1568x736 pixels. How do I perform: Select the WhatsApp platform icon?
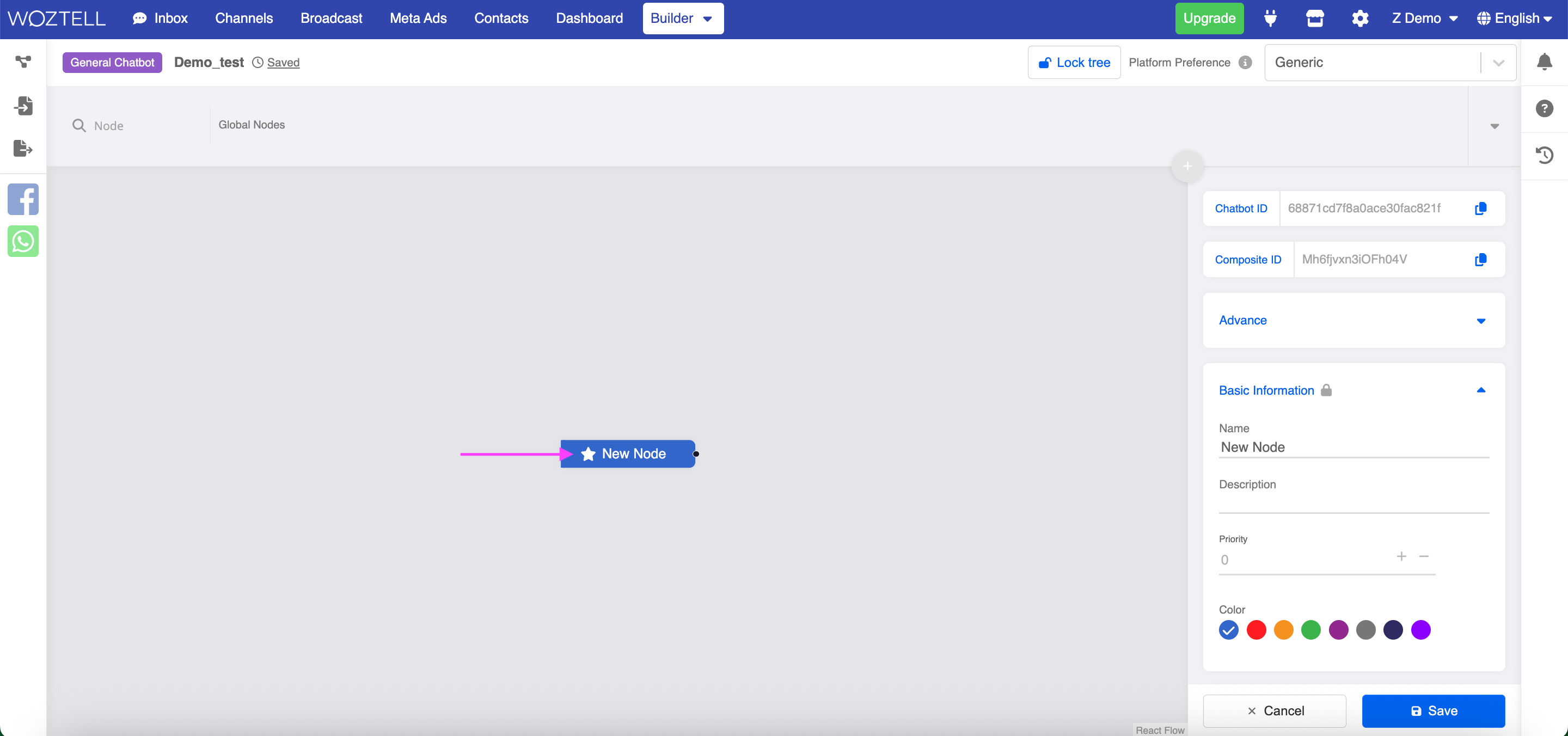point(23,241)
